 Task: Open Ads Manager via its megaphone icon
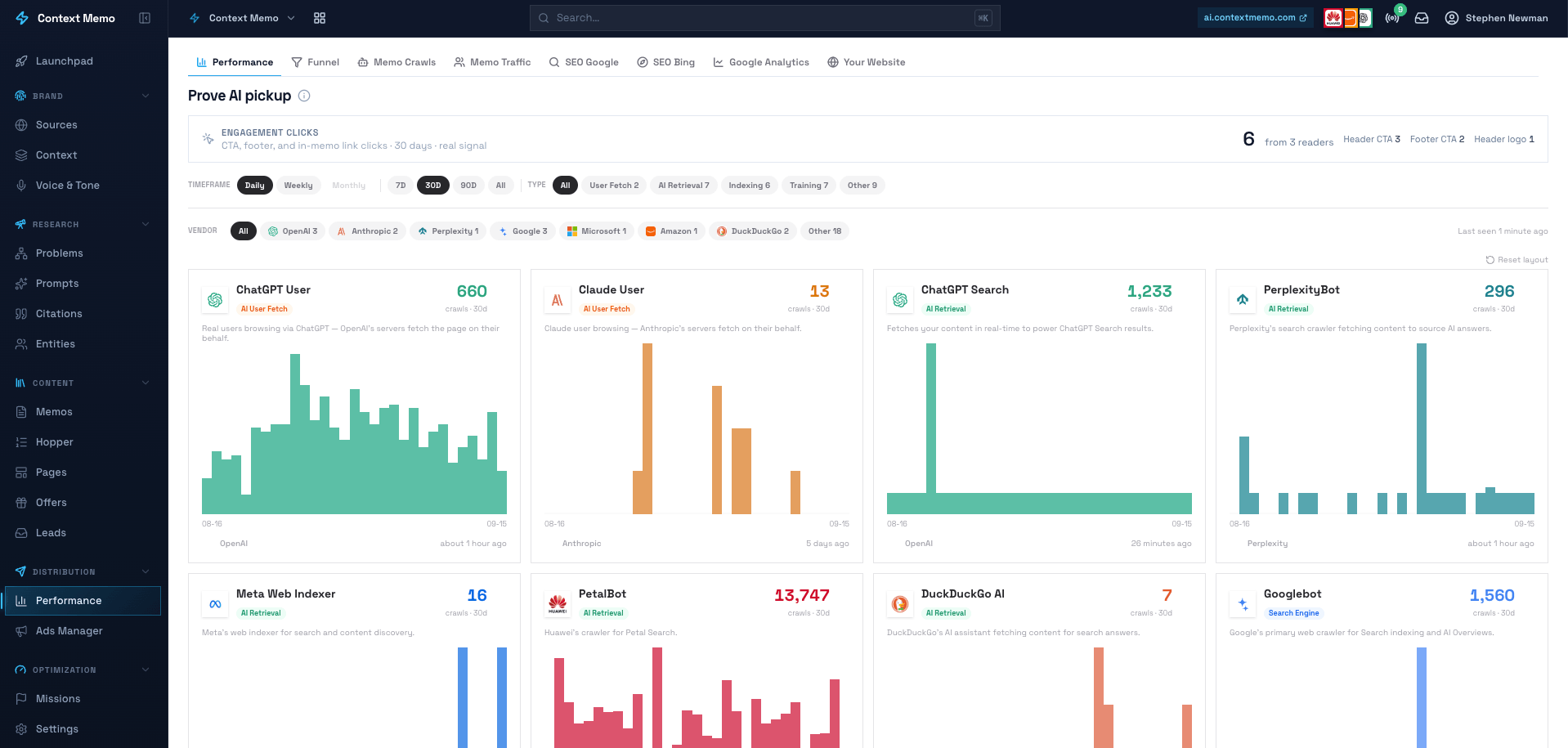pyautogui.click(x=21, y=631)
